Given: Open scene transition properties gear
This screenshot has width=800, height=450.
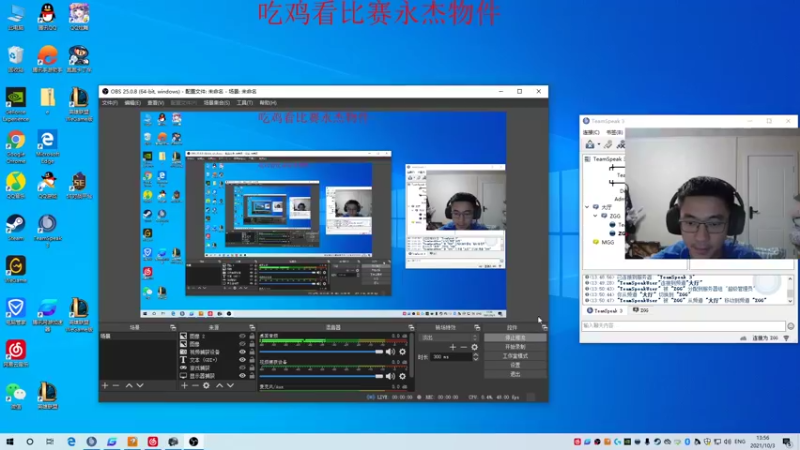Looking at the screenshot, I should coord(474,347).
